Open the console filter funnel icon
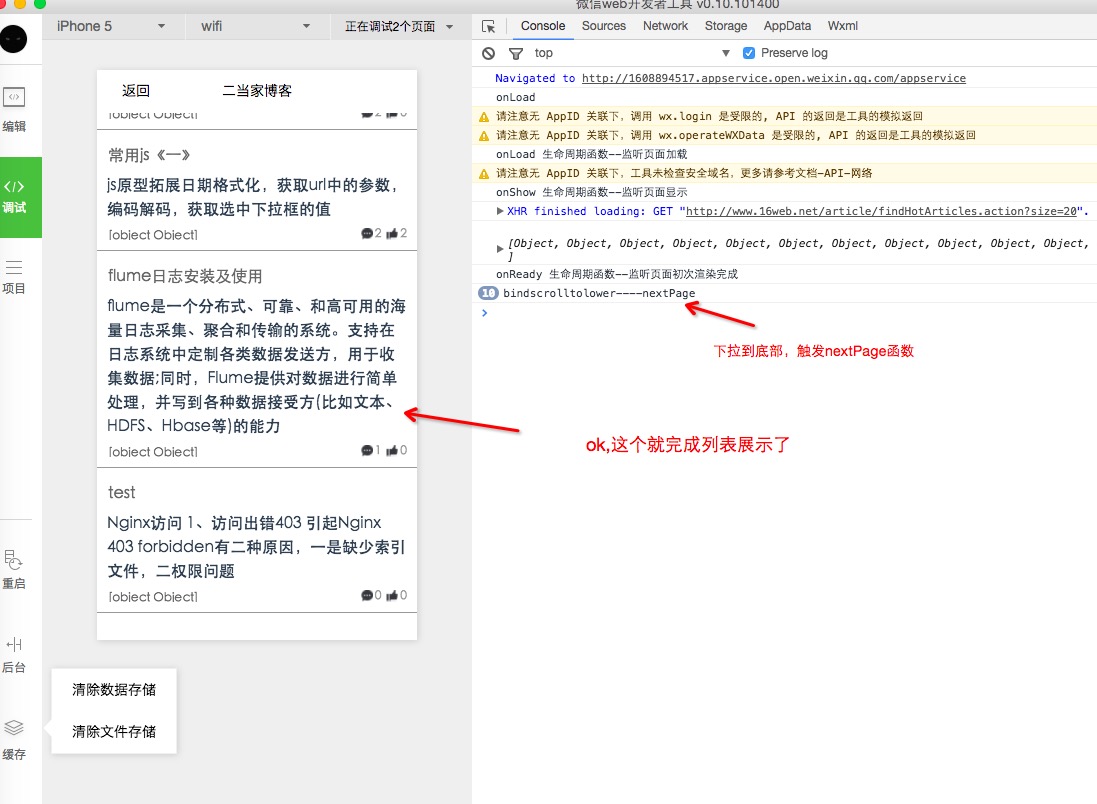 point(516,53)
